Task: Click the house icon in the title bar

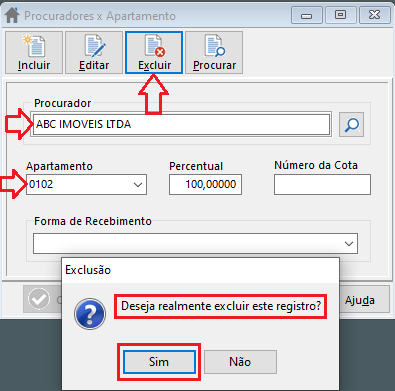Action: [12, 16]
